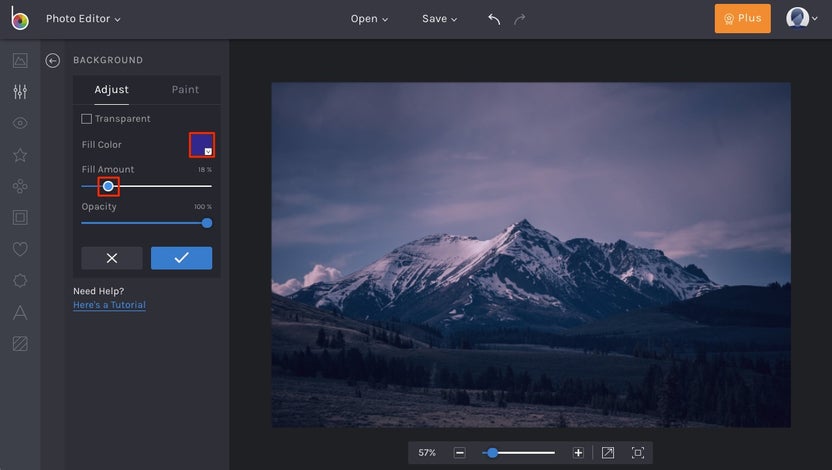Expand the Open dropdown menu

coord(369,19)
